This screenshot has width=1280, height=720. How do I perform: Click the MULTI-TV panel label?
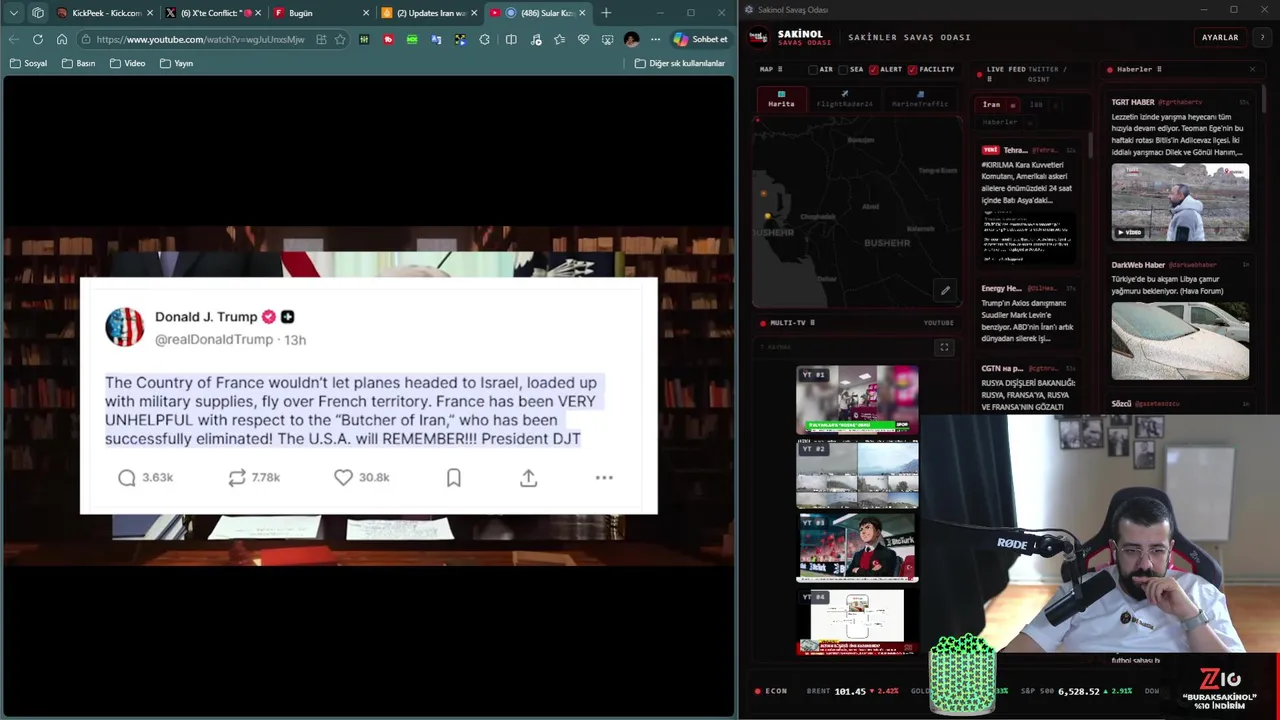coord(788,323)
